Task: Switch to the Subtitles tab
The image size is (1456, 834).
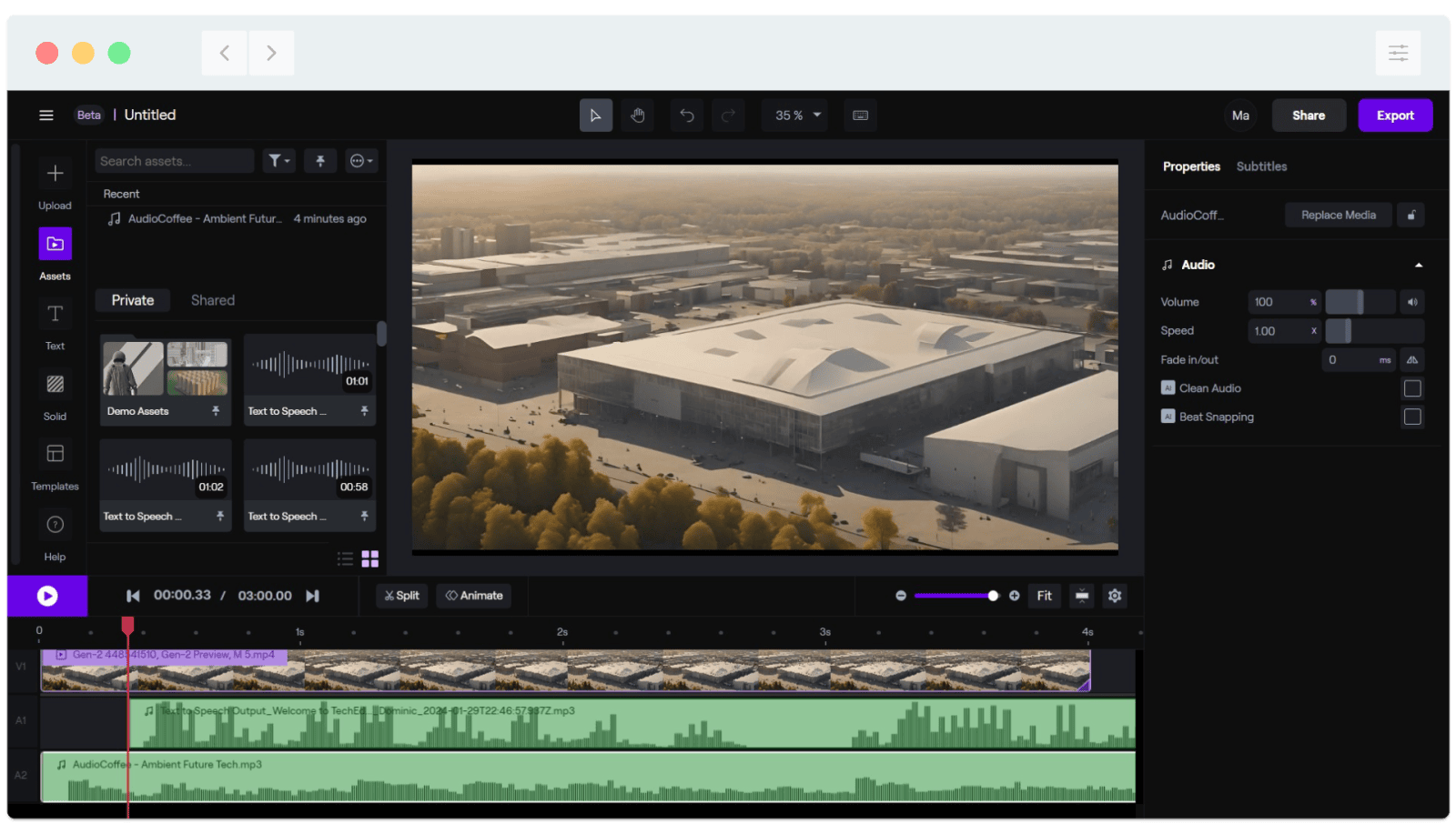Action: (x=1261, y=166)
